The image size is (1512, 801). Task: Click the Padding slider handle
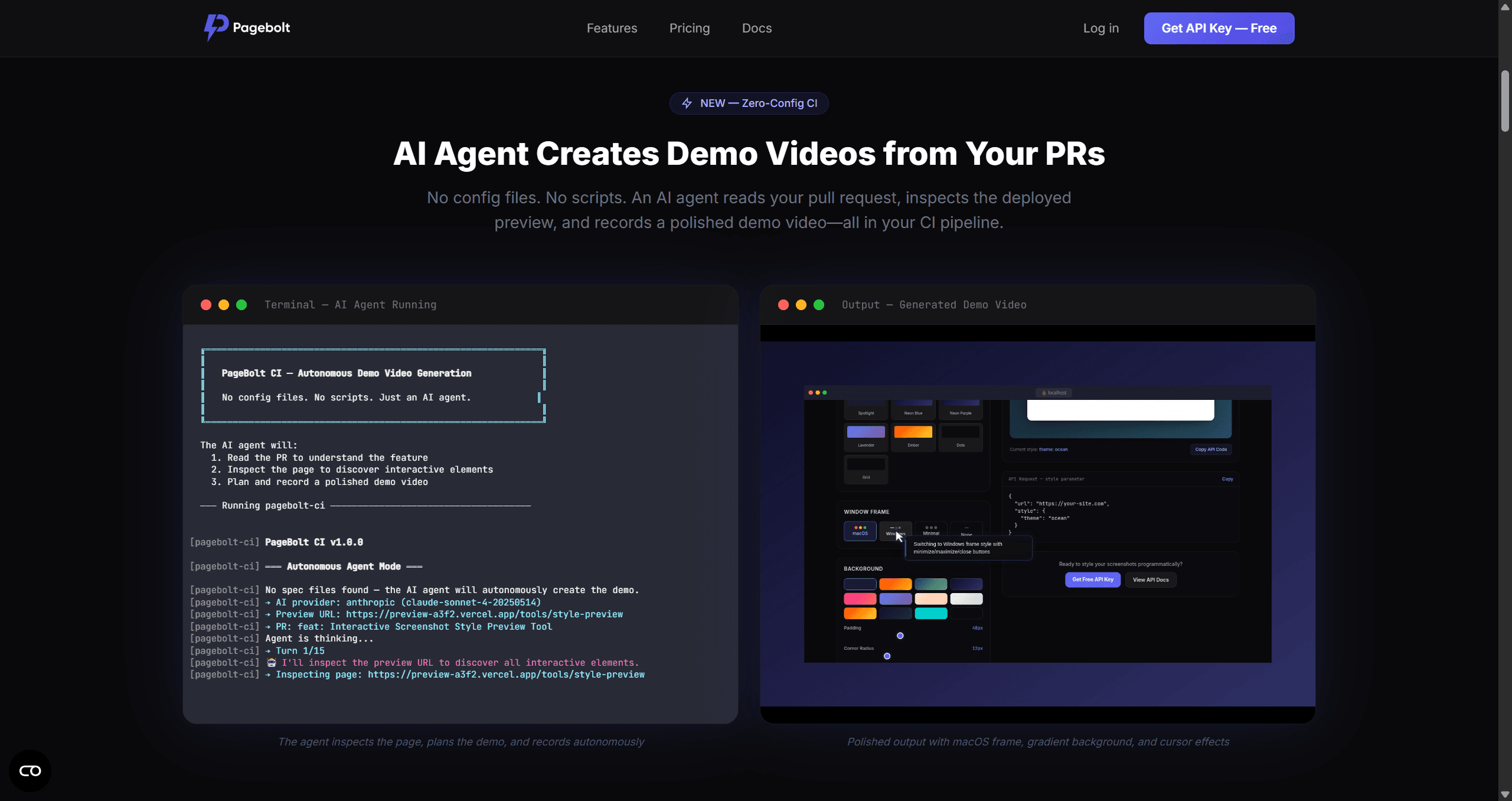900,636
